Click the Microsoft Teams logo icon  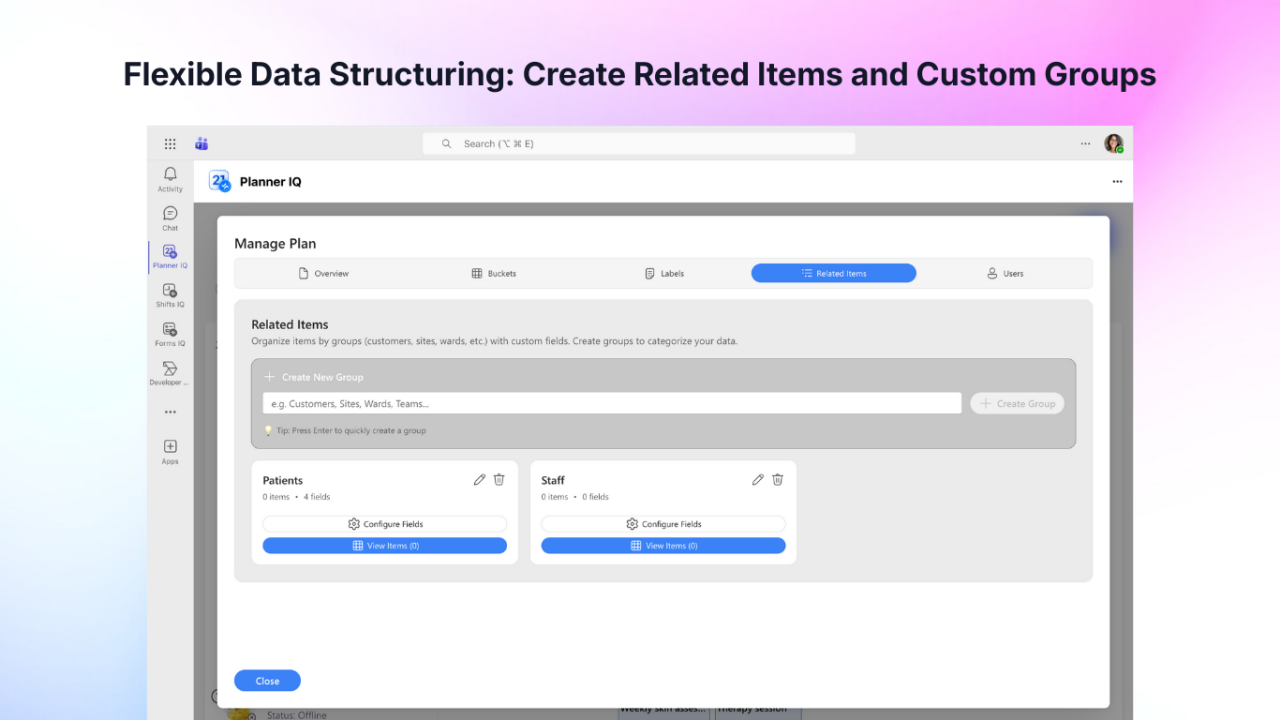click(201, 144)
